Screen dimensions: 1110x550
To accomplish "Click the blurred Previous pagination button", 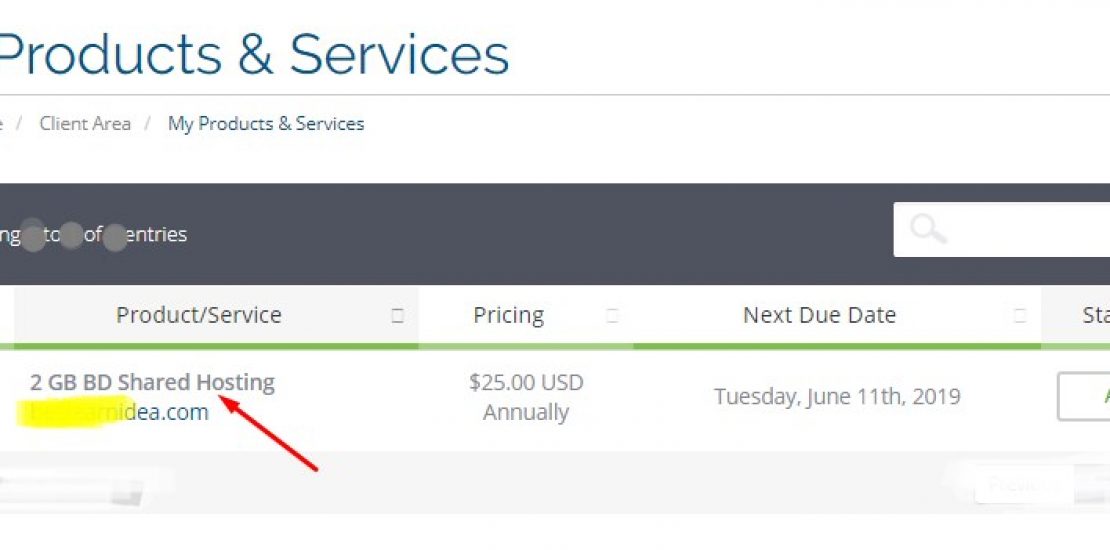I will 1010,485.
